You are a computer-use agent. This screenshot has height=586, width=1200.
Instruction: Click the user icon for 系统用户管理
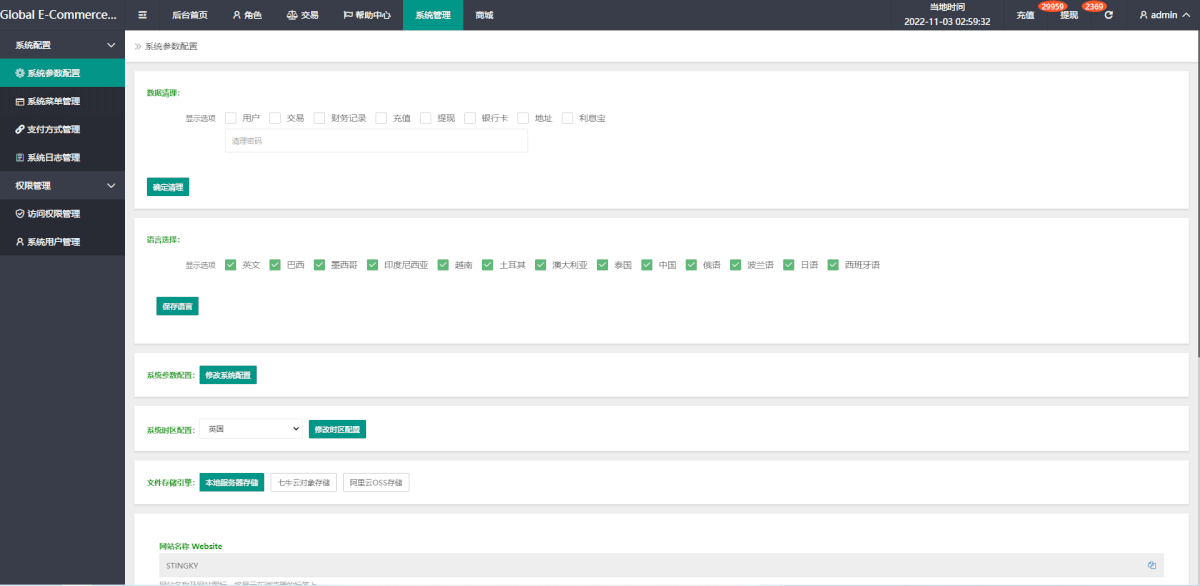click(x=20, y=242)
